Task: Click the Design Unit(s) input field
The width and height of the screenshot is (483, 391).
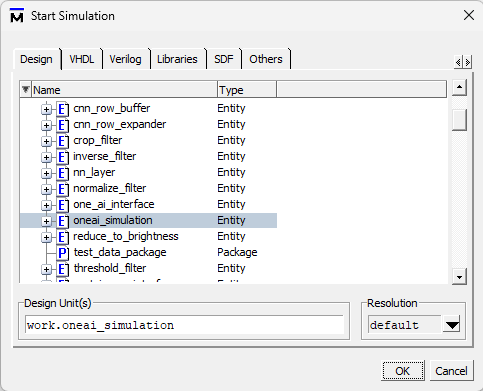Action: (184, 325)
